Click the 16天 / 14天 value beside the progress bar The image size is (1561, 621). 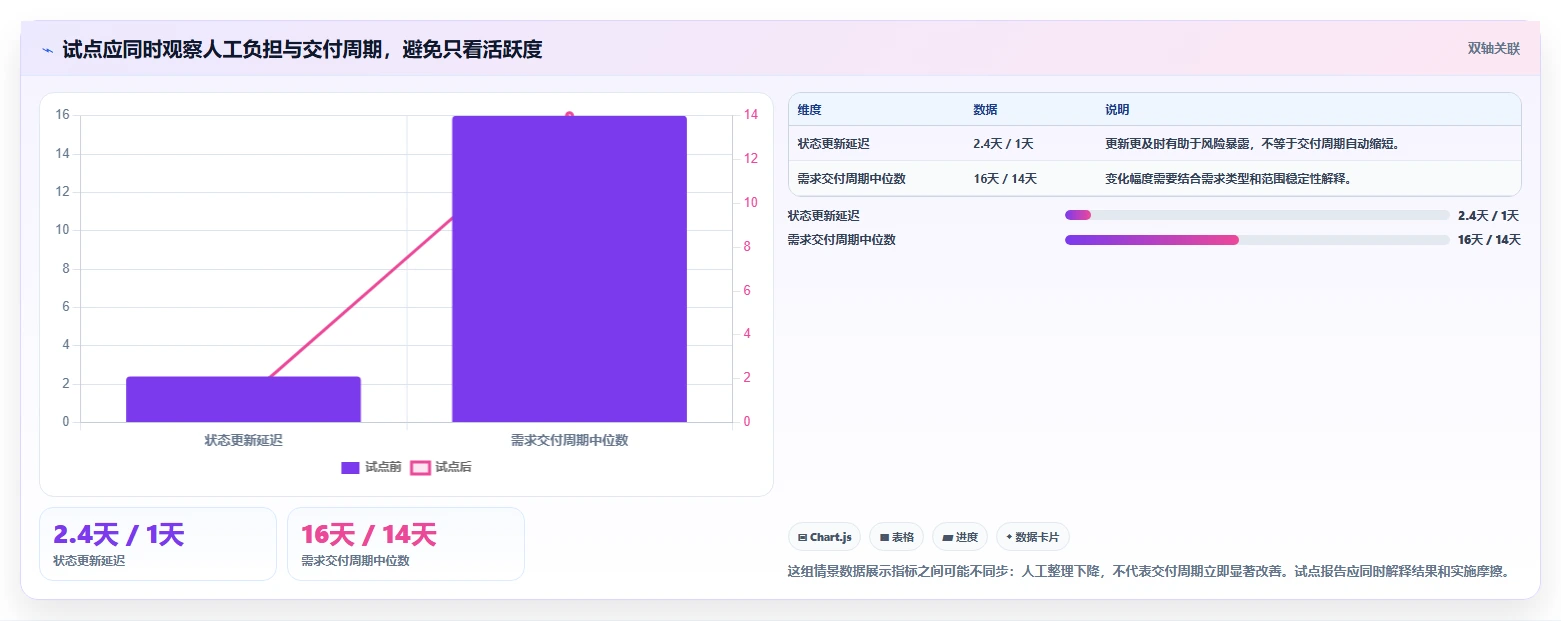[x=1489, y=240]
